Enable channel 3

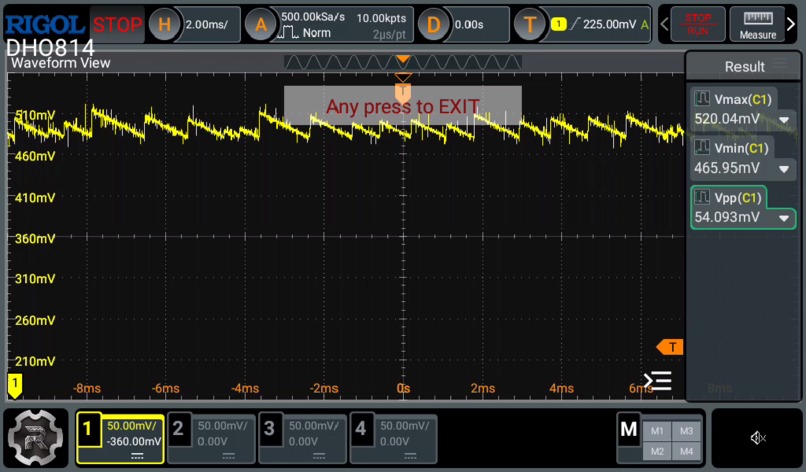click(302, 440)
